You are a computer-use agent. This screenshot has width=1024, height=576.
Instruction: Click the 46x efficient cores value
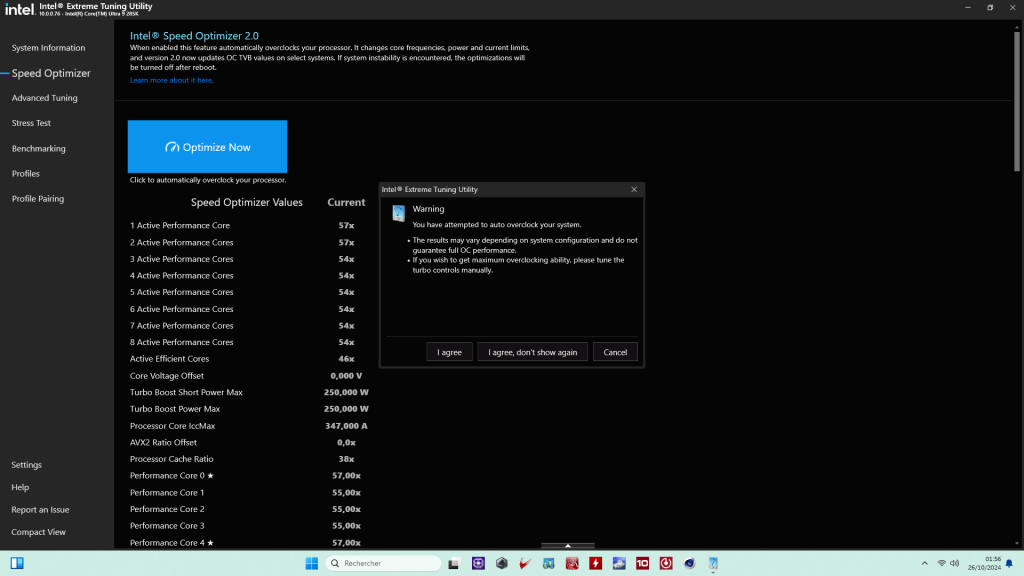(x=346, y=359)
